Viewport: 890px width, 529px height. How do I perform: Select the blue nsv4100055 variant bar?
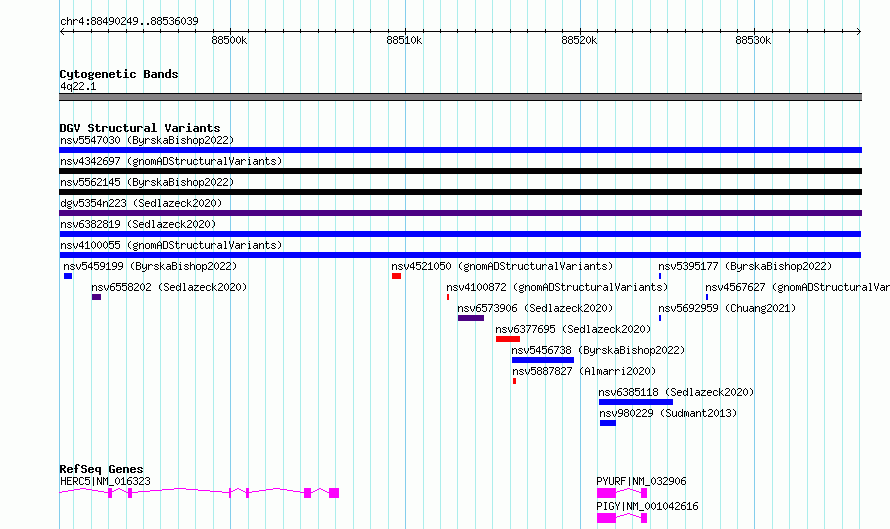click(460, 255)
